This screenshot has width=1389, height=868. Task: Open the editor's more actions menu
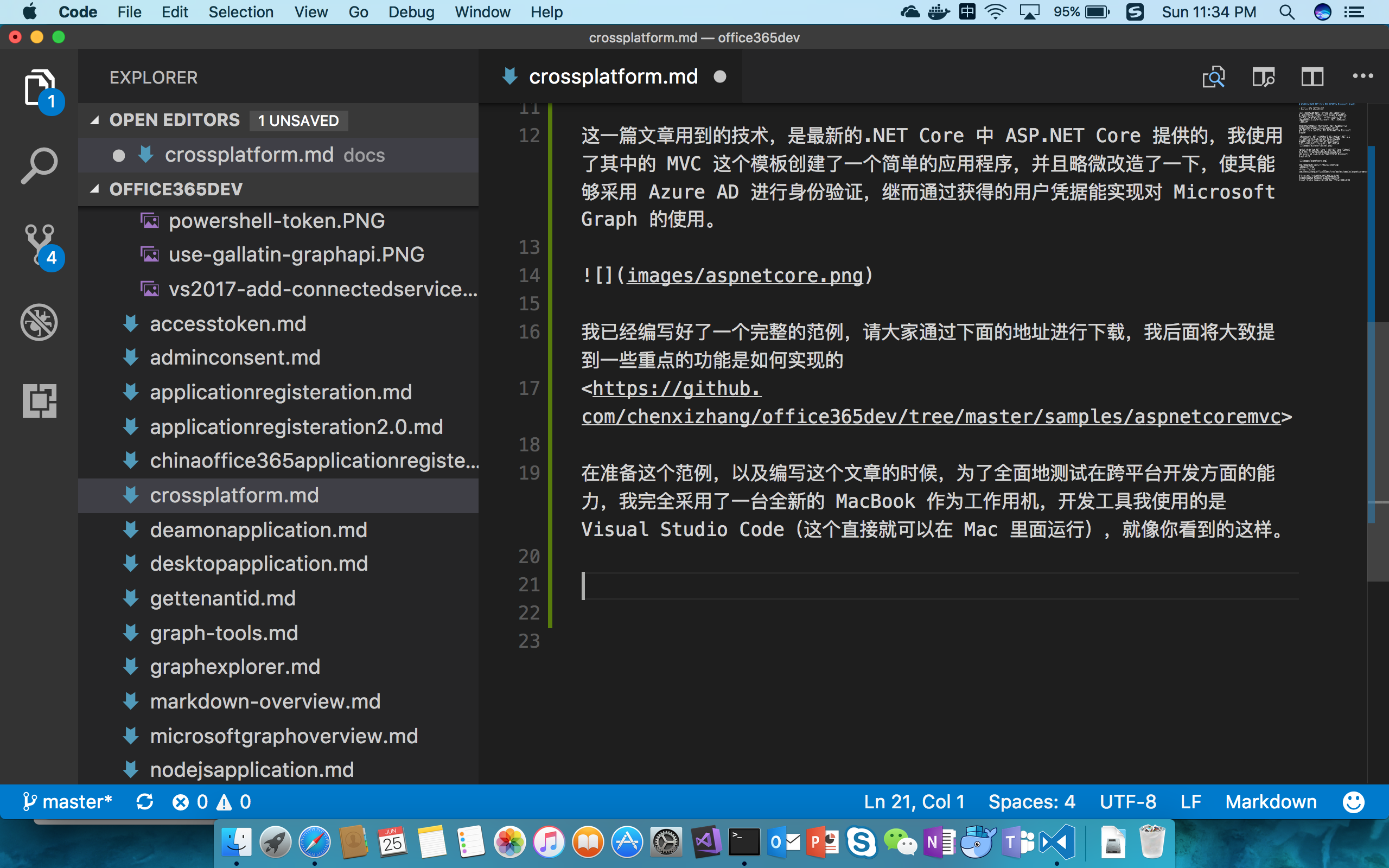1362,76
